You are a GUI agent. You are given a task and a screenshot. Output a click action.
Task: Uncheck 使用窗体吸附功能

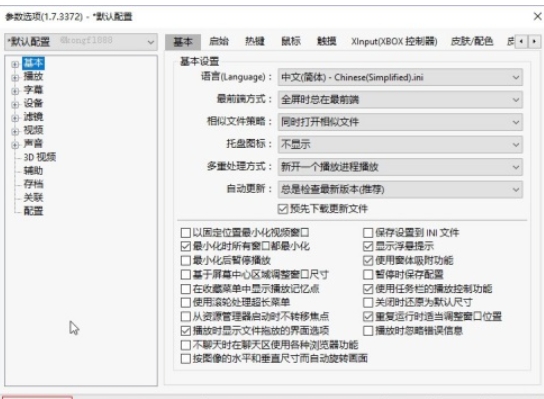368,261
